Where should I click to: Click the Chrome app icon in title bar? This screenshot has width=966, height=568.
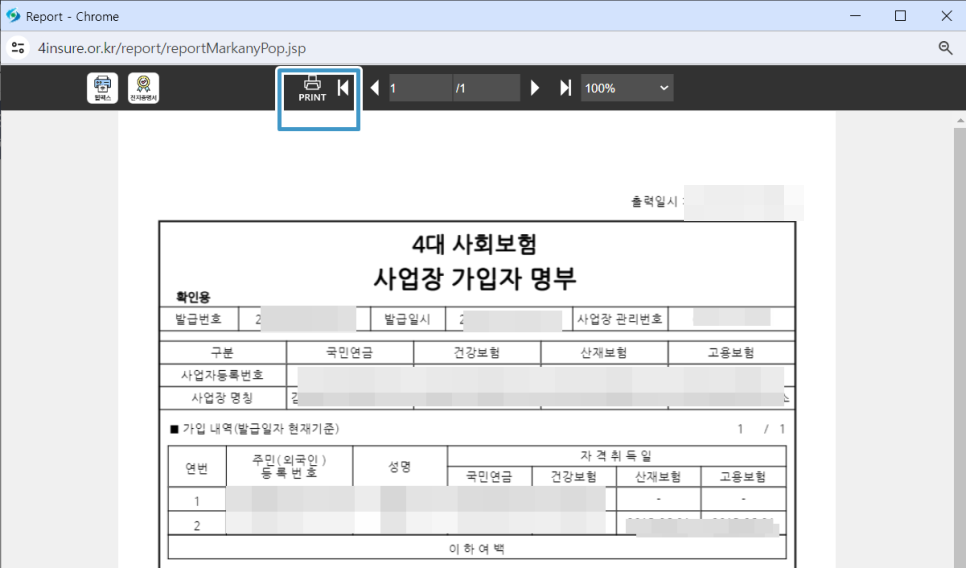(13, 15)
